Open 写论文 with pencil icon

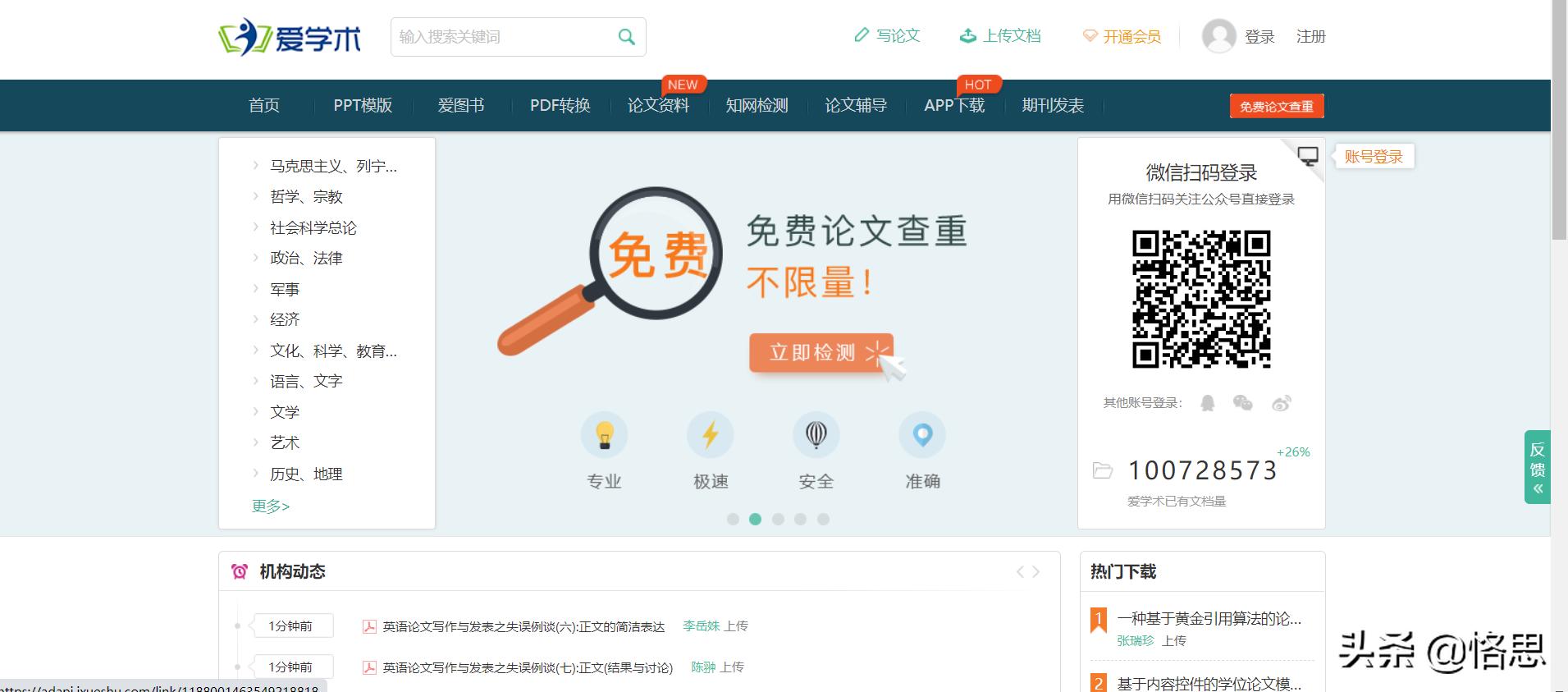tap(887, 36)
